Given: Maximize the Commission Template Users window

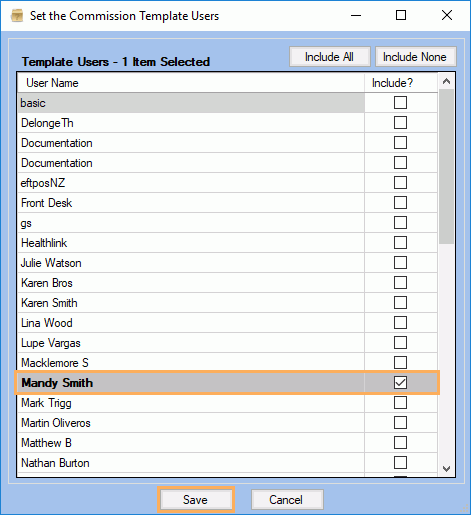Looking at the screenshot, I should point(401,15).
